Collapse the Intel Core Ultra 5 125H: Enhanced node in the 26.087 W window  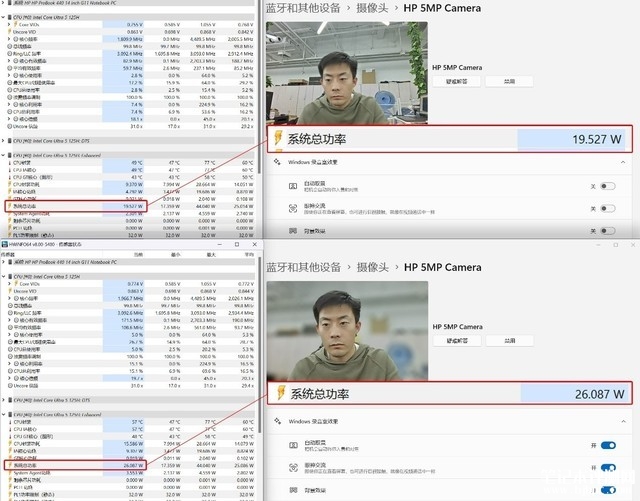pyautogui.click(x=4, y=414)
